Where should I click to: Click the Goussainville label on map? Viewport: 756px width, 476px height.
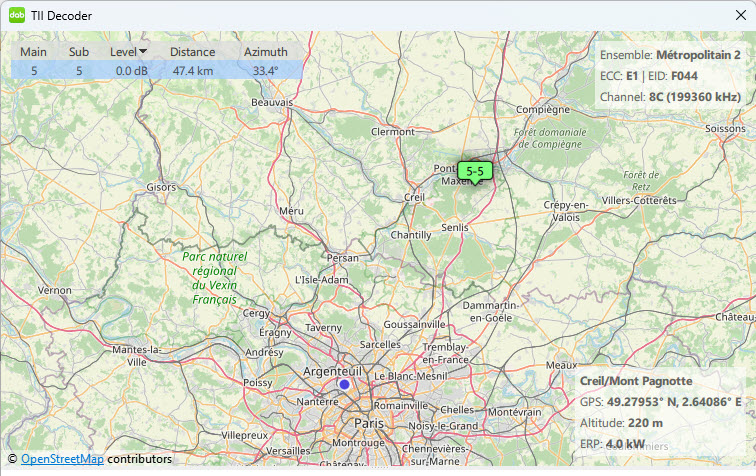tap(414, 325)
